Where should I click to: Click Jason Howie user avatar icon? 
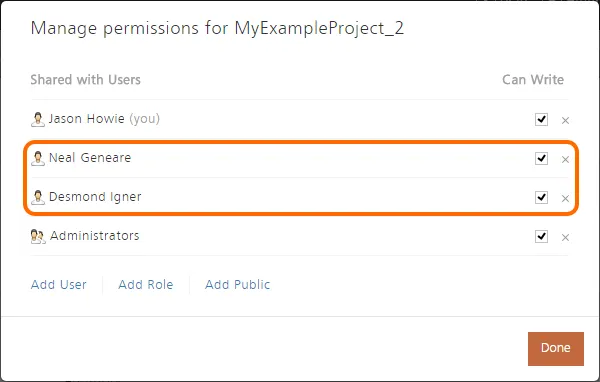pyautogui.click(x=38, y=119)
